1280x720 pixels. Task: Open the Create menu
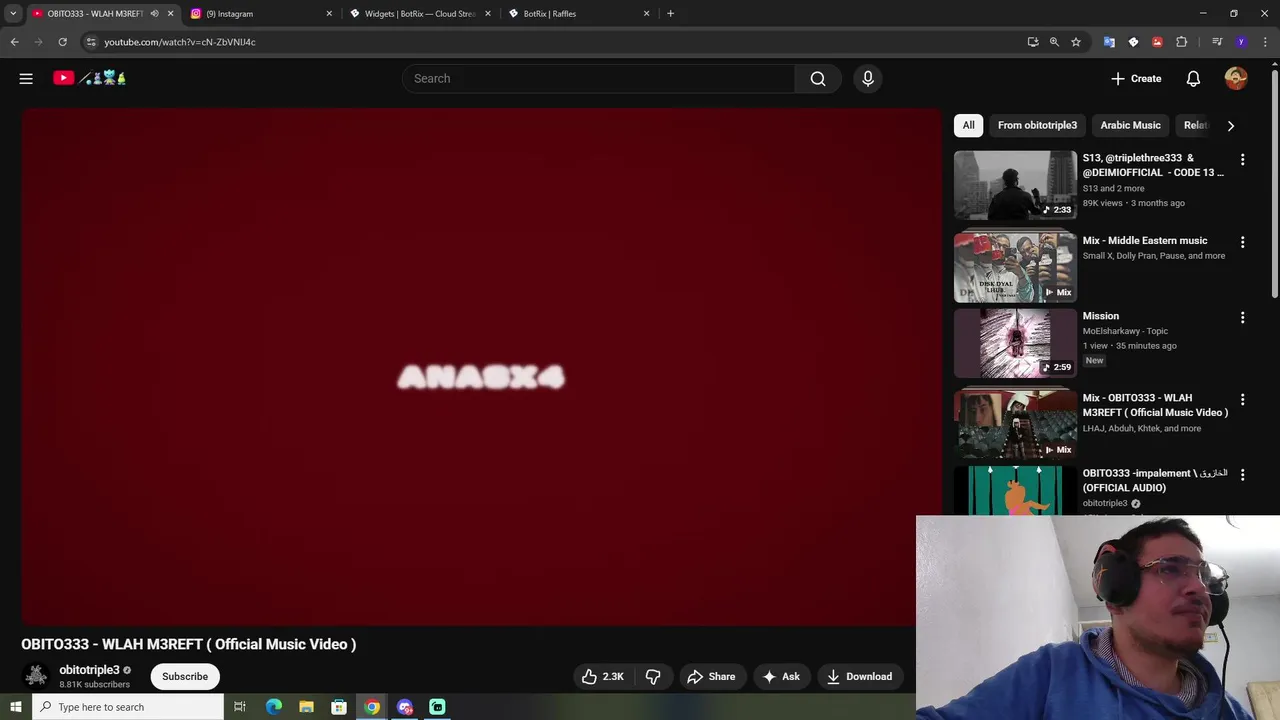tap(1136, 78)
